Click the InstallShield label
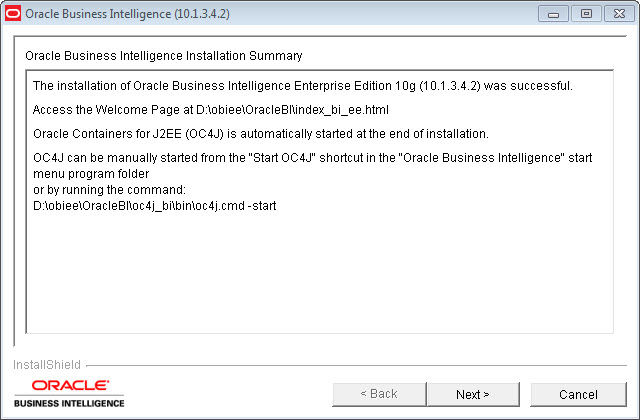This screenshot has width=640, height=420. click(x=47, y=364)
